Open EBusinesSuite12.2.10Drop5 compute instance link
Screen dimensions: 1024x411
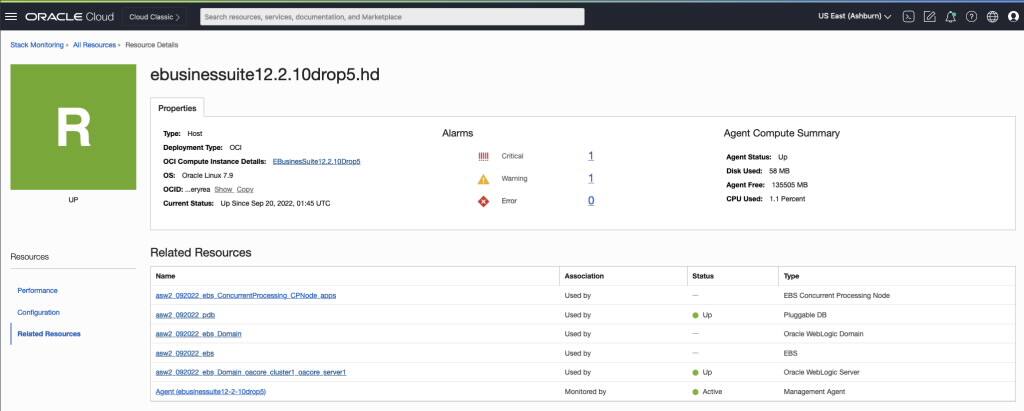coord(317,161)
